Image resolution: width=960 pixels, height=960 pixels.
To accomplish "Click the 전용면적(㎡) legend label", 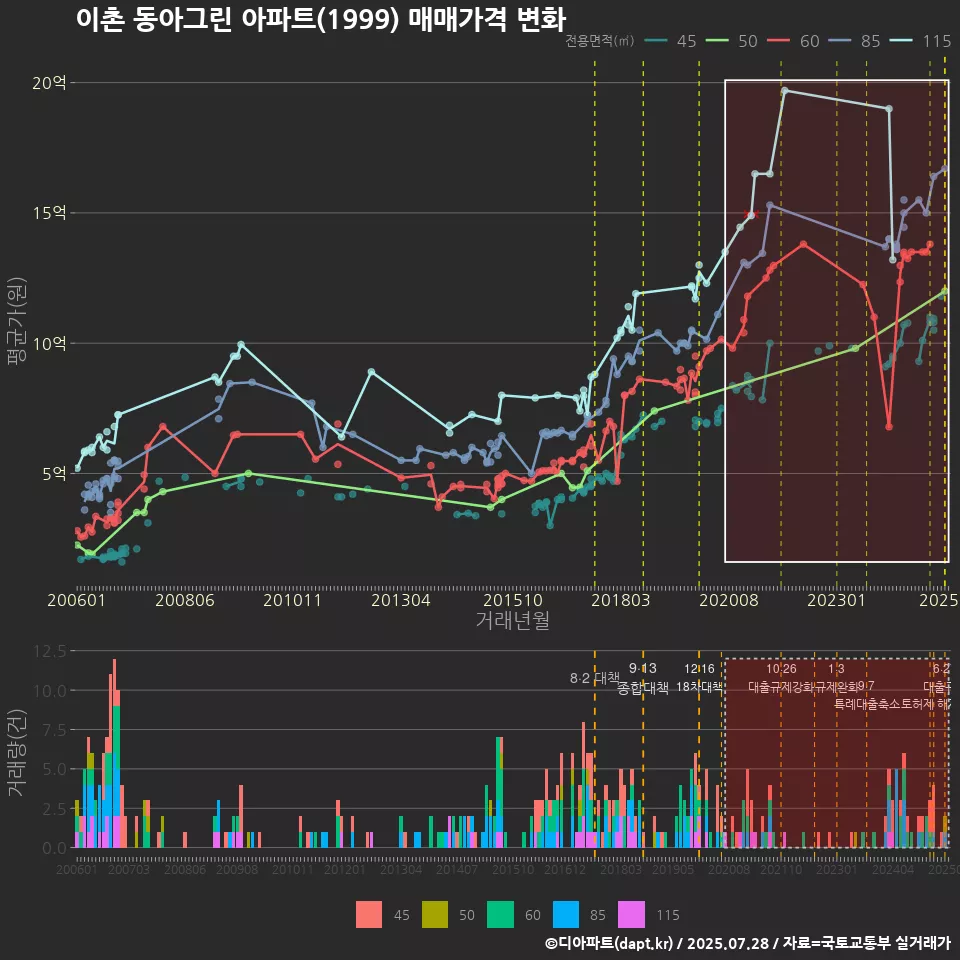I will click(599, 40).
